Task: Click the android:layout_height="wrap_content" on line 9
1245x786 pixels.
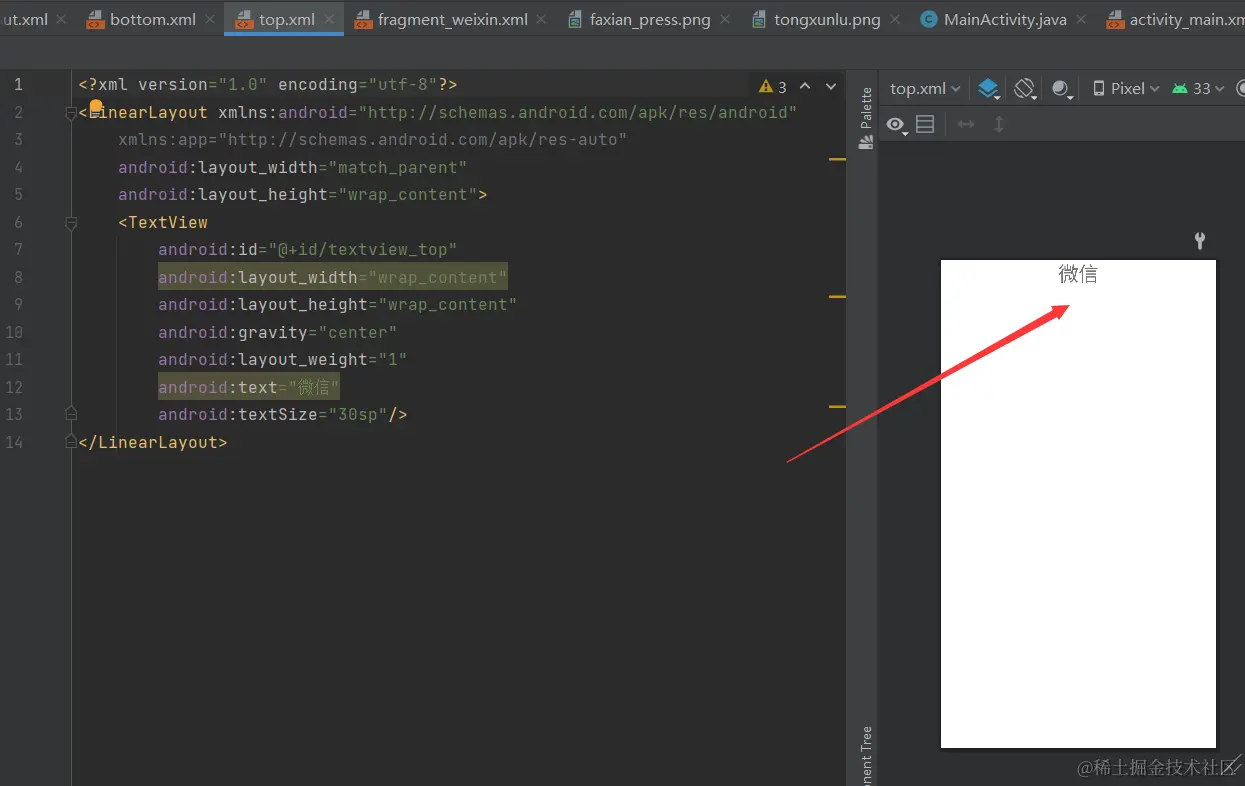Action: point(338,304)
